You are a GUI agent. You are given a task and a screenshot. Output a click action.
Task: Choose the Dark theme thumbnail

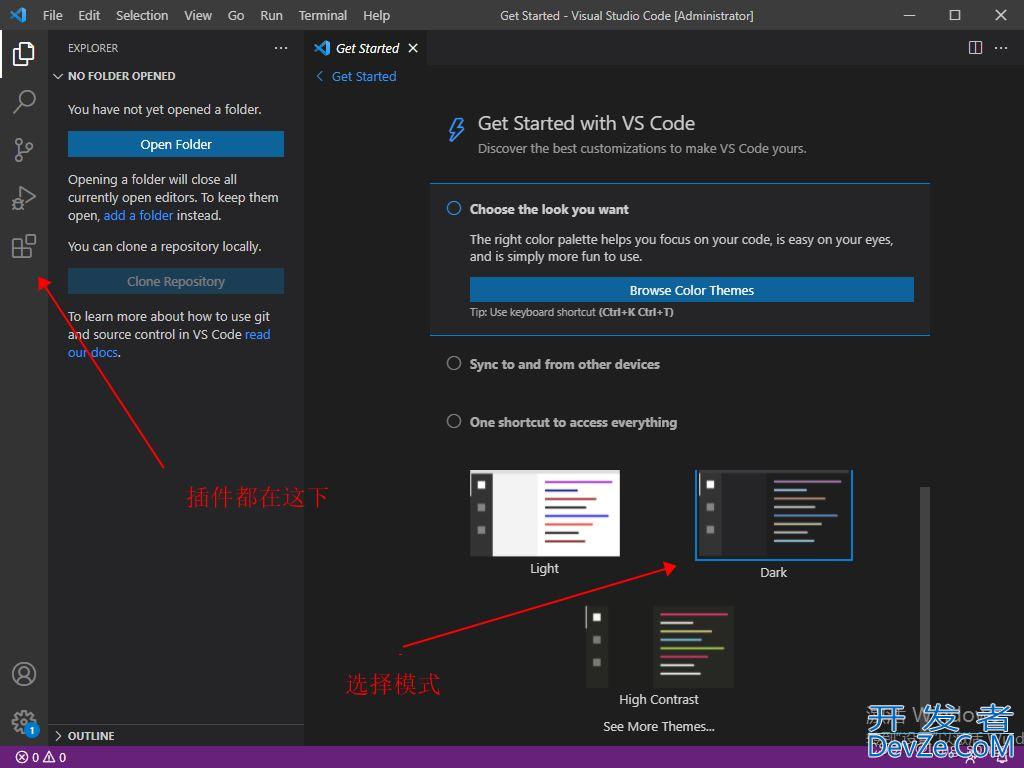tap(774, 515)
